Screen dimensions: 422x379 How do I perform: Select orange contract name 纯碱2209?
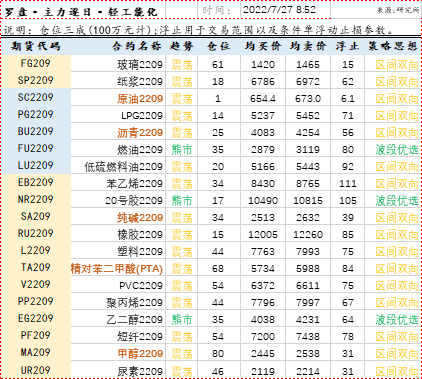click(x=140, y=218)
